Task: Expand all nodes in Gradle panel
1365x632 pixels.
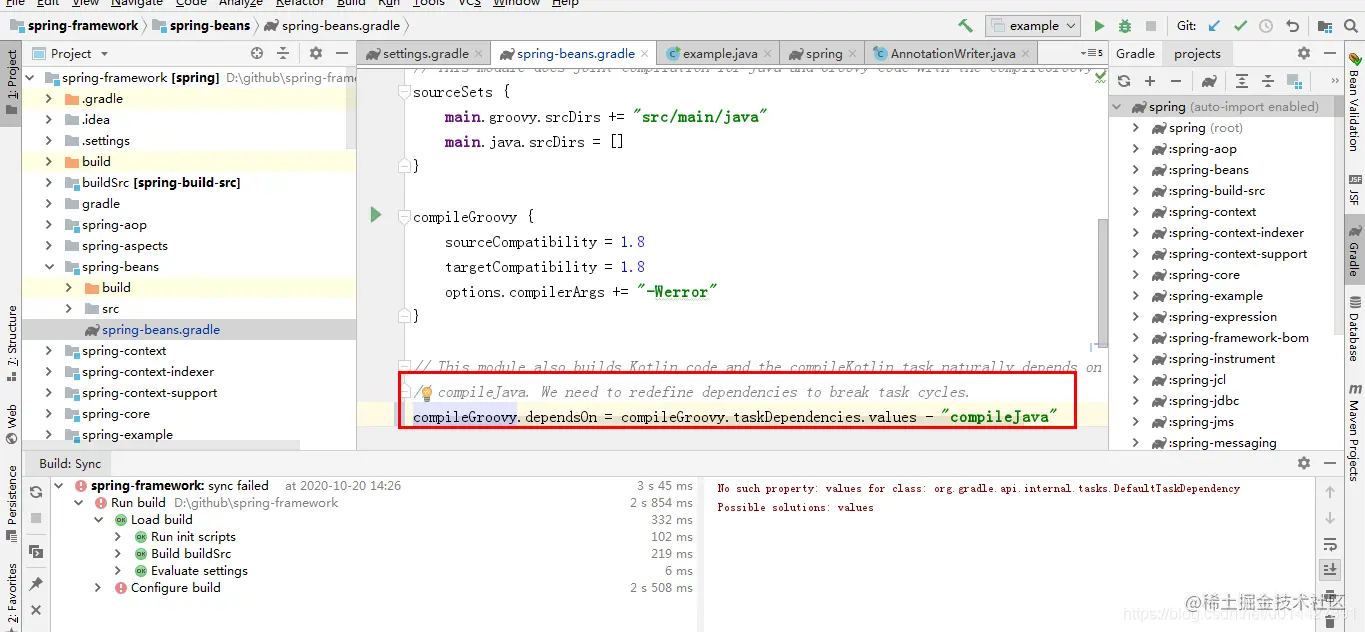Action: click(1242, 81)
